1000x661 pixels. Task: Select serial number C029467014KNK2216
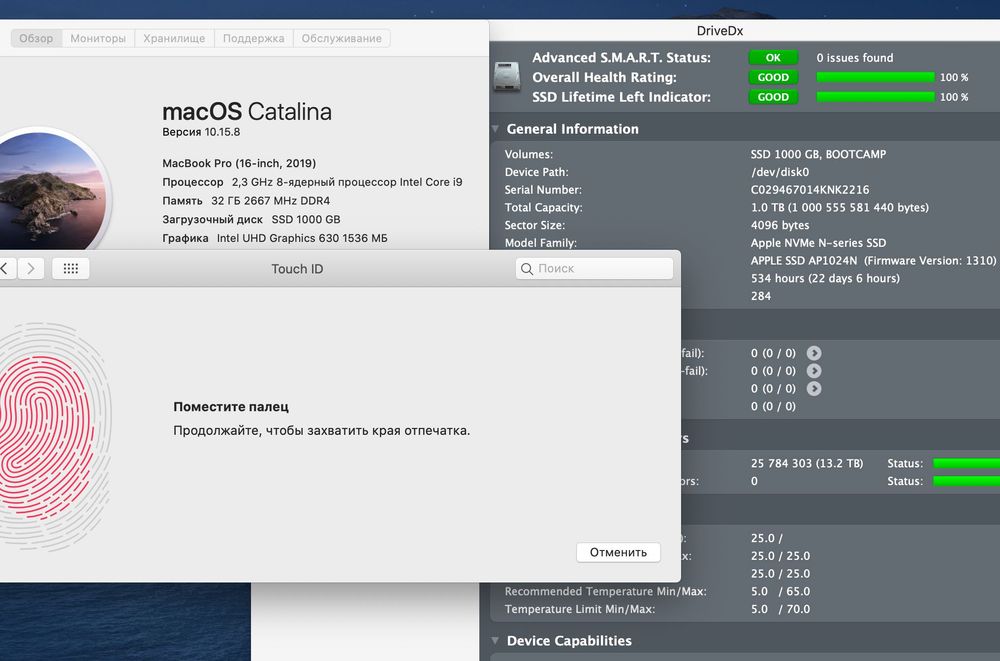click(x=809, y=189)
